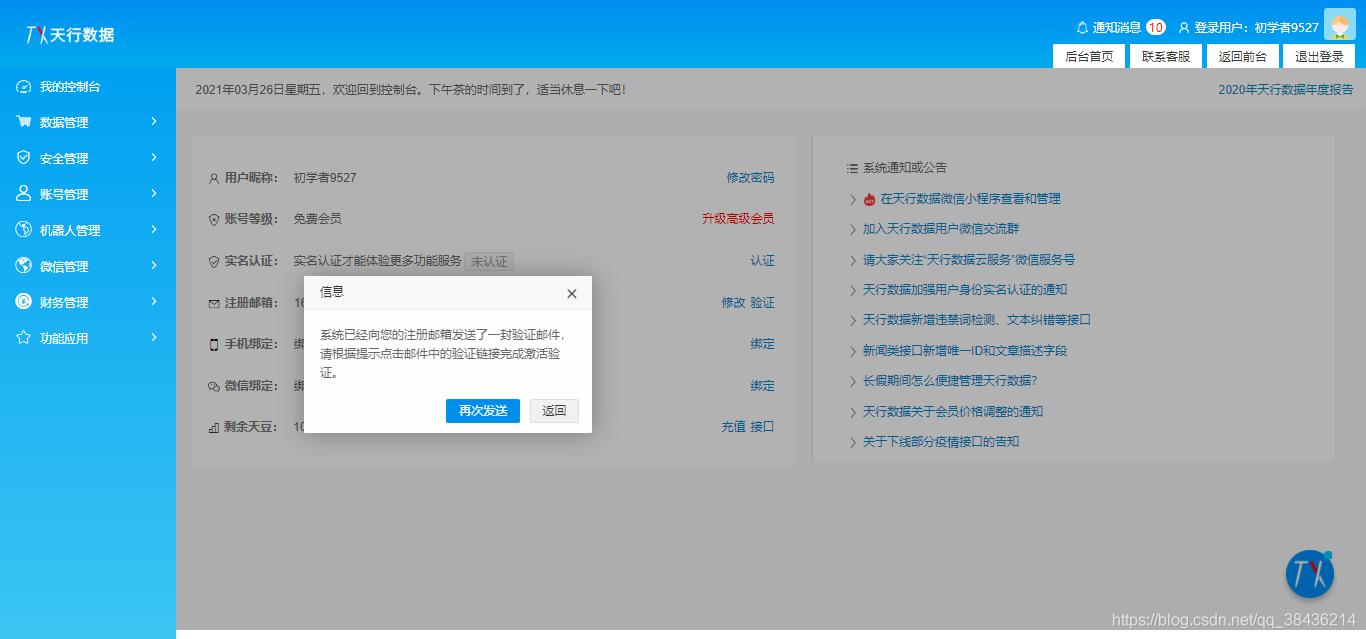Expand the 安全管理 chevron
Screen dimensions: 1366x639
click(x=154, y=157)
